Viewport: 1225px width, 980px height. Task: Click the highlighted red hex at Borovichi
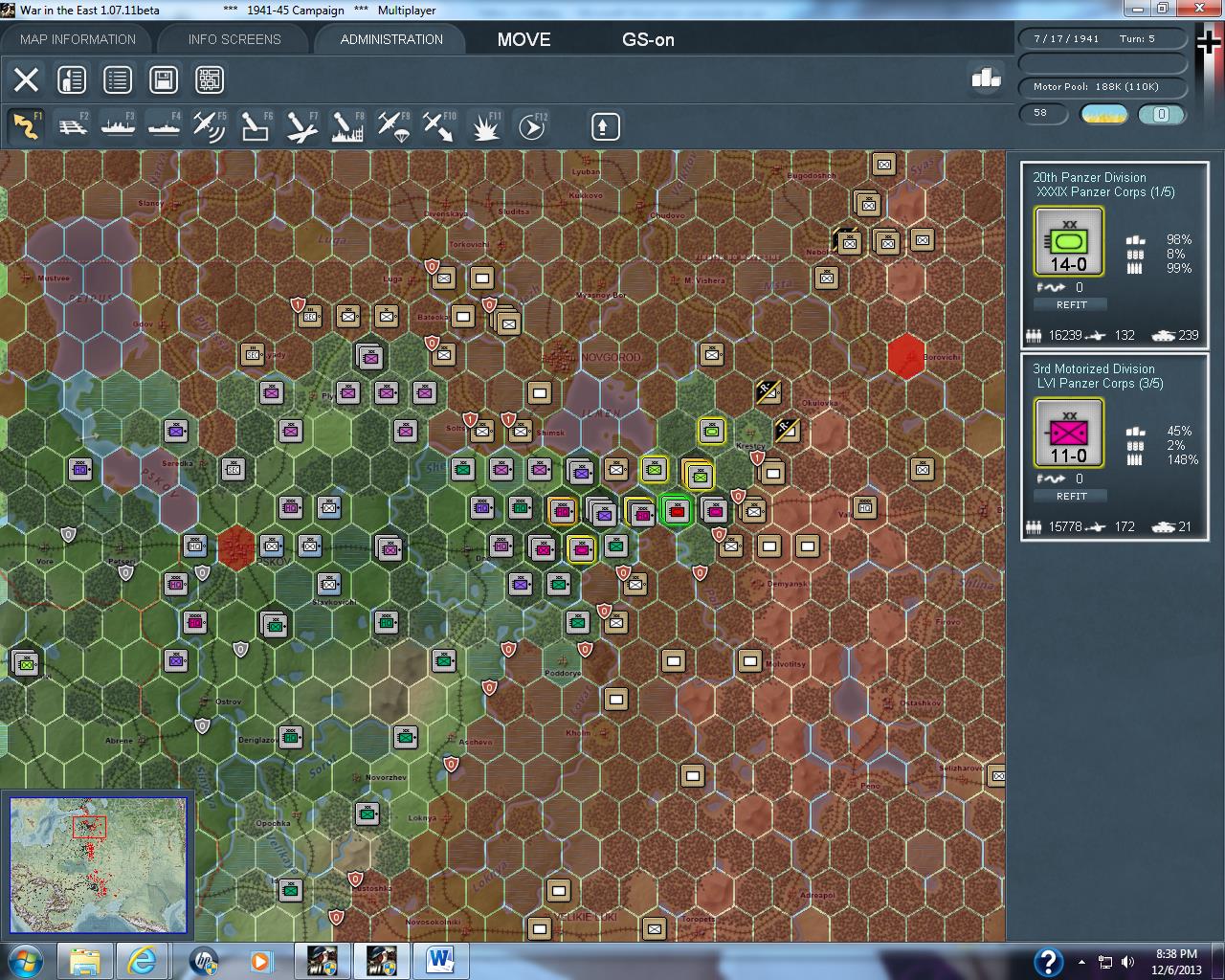905,357
